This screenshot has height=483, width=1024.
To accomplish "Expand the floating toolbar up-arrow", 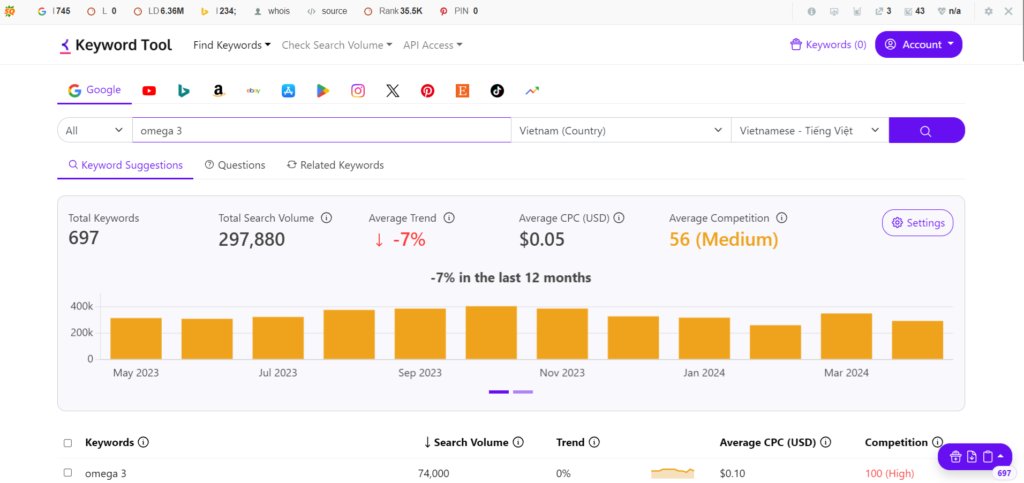I will point(1001,456).
